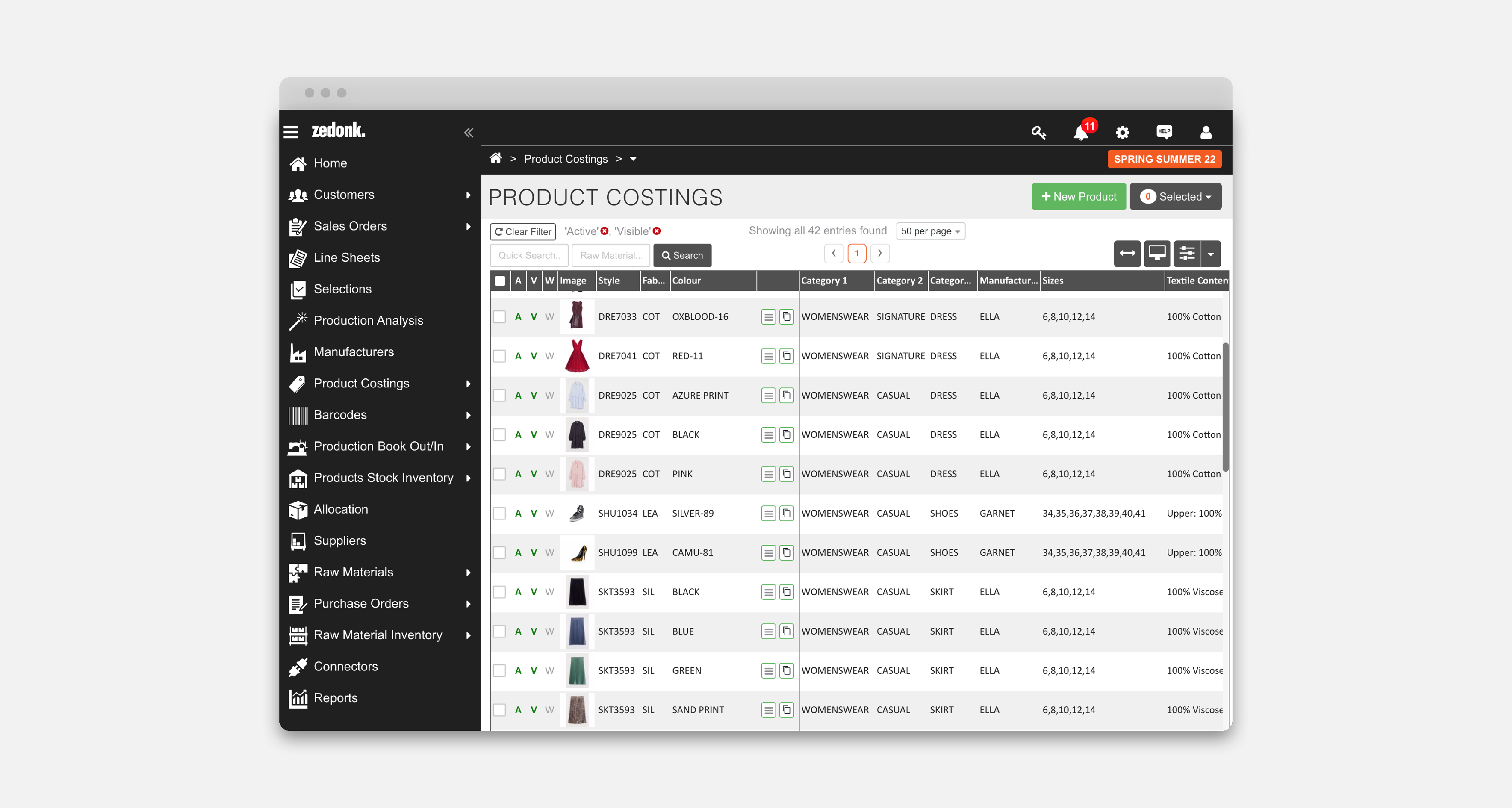Open settings gear icon
The width and height of the screenshot is (1512, 808).
coord(1122,133)
